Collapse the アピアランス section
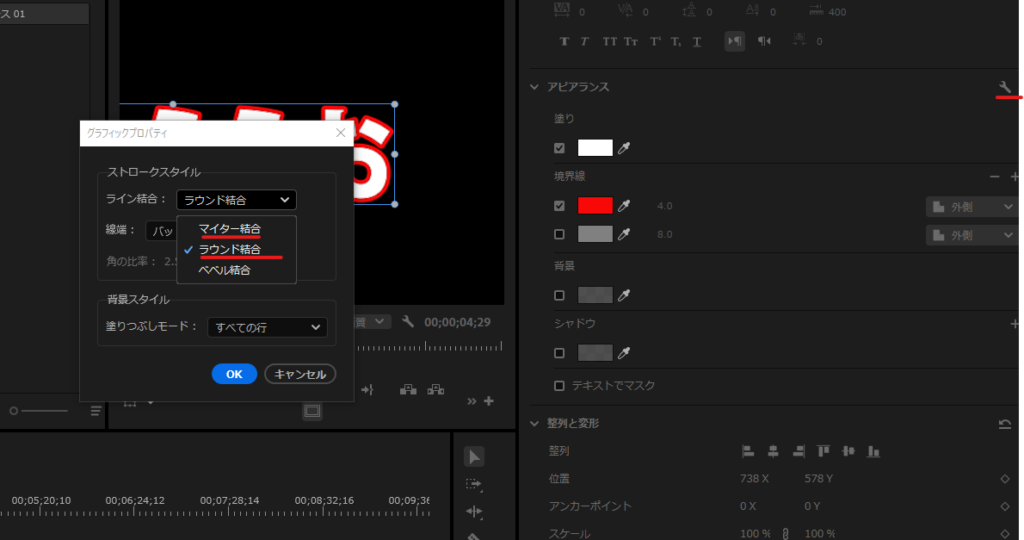 pyautogui.click(x=534, y=87)
